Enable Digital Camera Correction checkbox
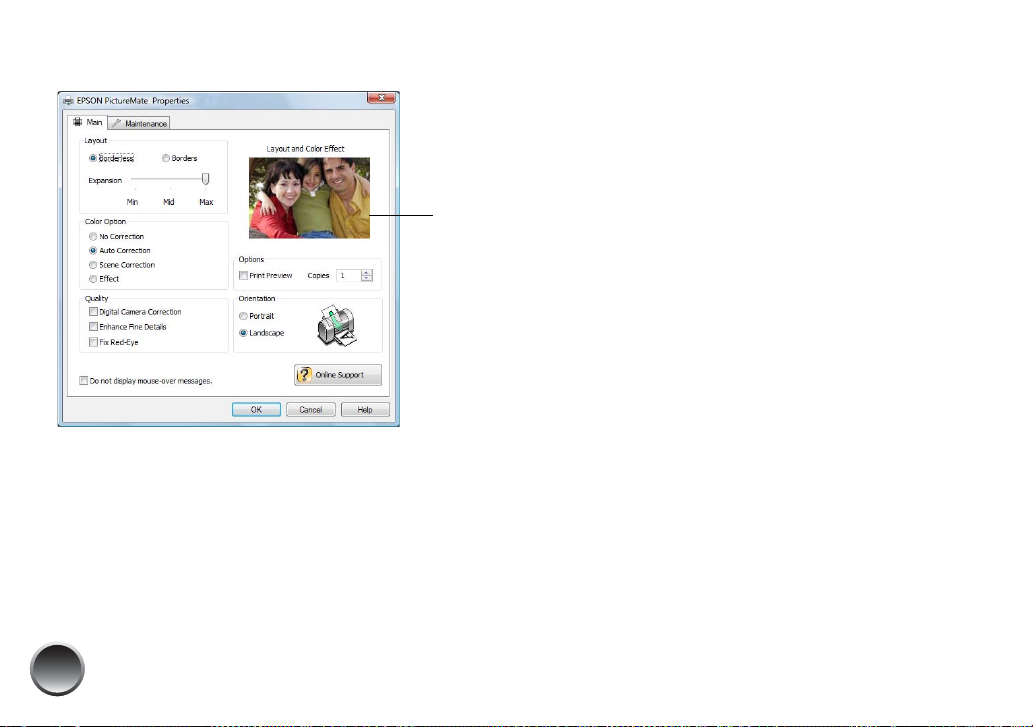 click(94, 311)
